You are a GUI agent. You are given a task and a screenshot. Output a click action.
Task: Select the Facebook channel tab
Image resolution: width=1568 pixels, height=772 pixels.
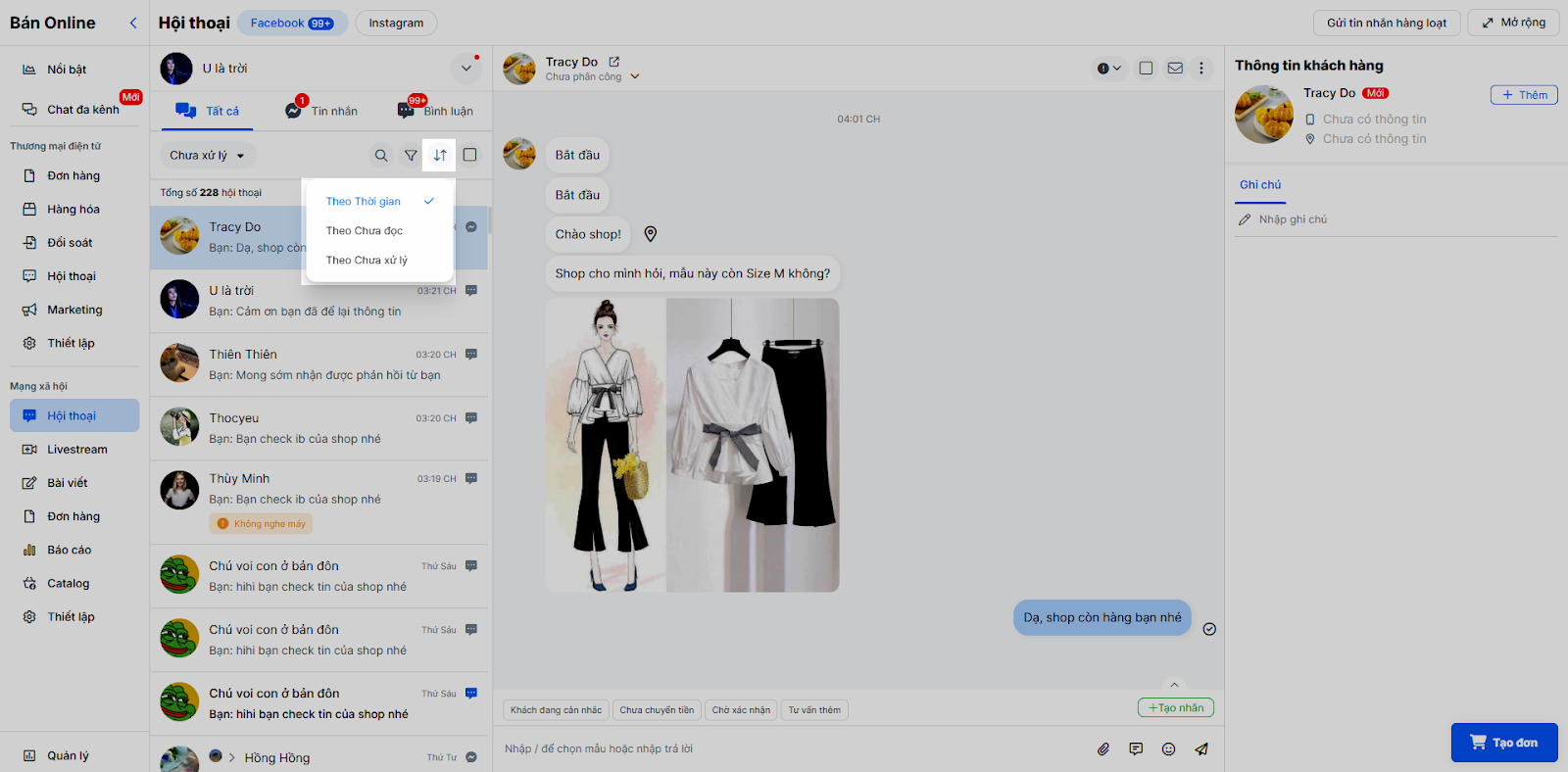click(292, 23)
